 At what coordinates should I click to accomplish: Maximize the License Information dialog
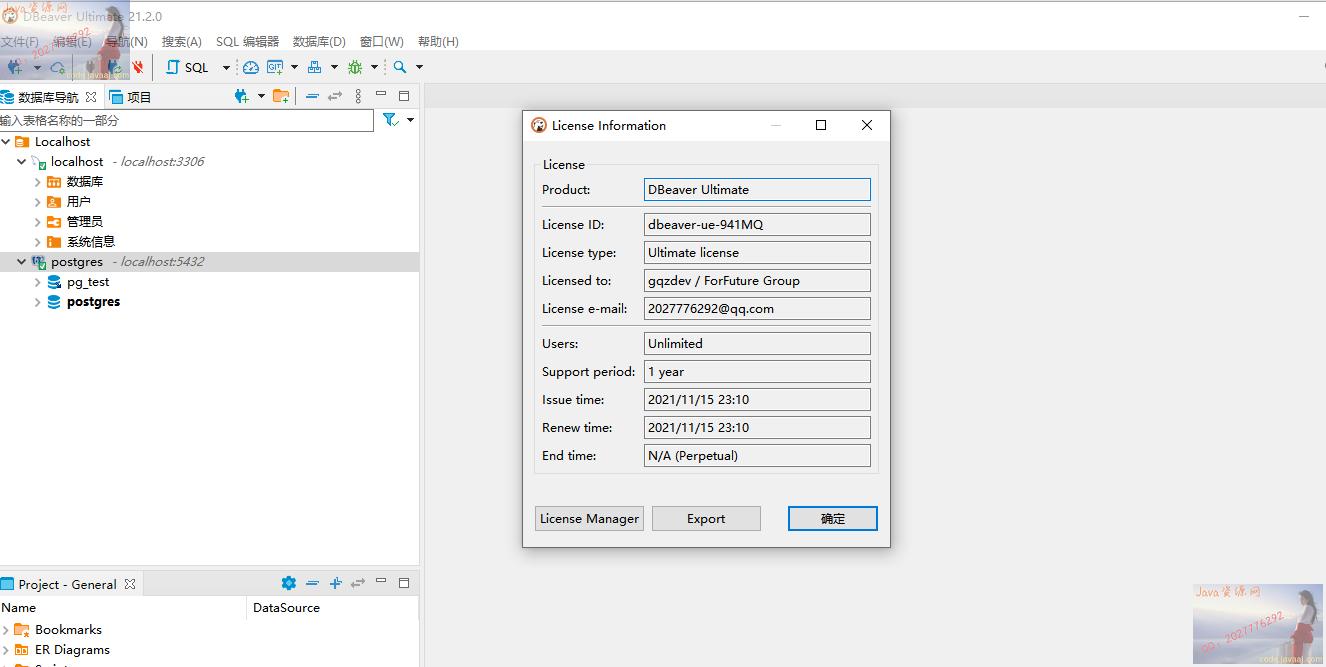point(821,125)
